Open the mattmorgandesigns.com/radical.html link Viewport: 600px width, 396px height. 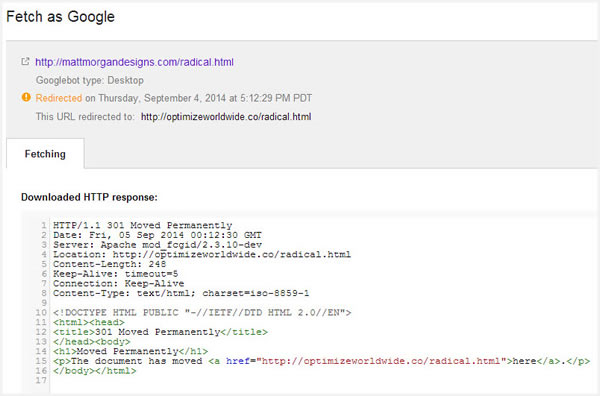(x=134, y=62)
